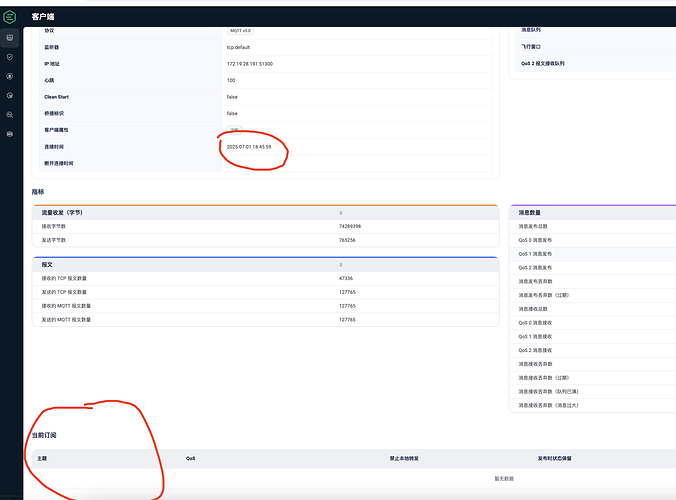676x500 pixels.
Task: Open the magnifier diagnose sidebar icon
Action: pyautogui.click(x=10, y=115)
